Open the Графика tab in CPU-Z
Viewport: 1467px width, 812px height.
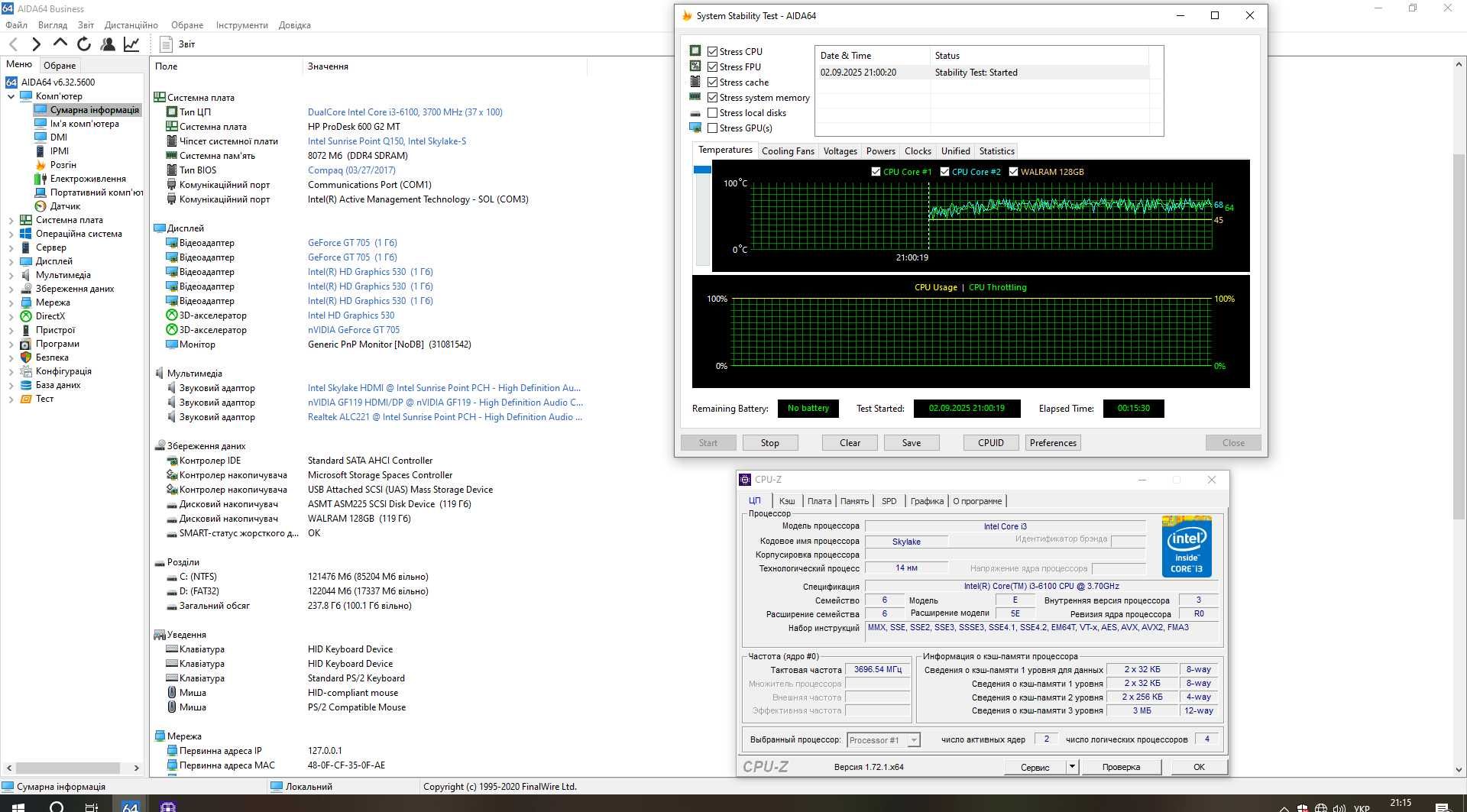pyautogui.click(x=927, y=501)
